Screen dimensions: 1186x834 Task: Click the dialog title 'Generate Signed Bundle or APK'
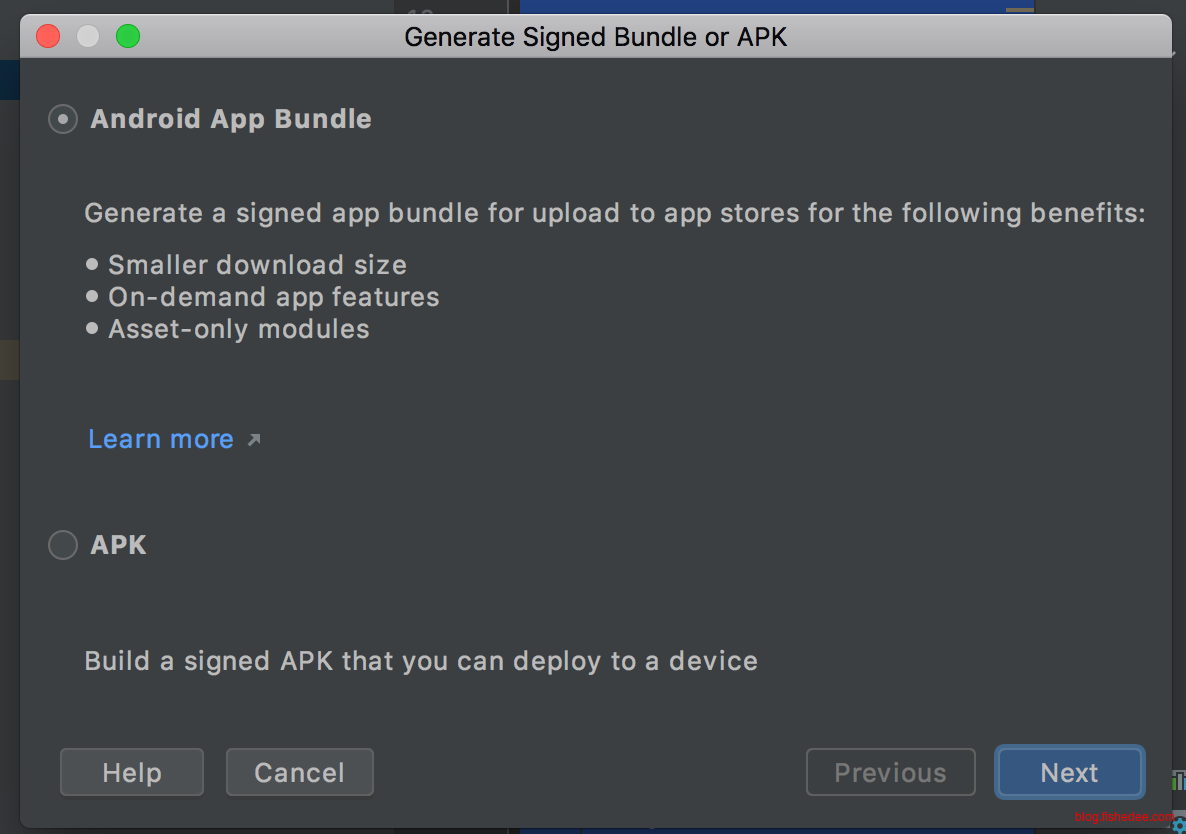click(x=596, y=37)
